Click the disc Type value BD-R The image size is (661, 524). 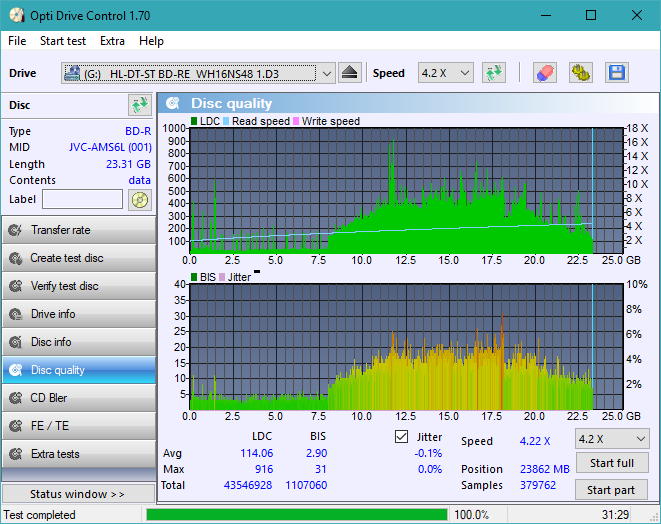click(138, 131)
